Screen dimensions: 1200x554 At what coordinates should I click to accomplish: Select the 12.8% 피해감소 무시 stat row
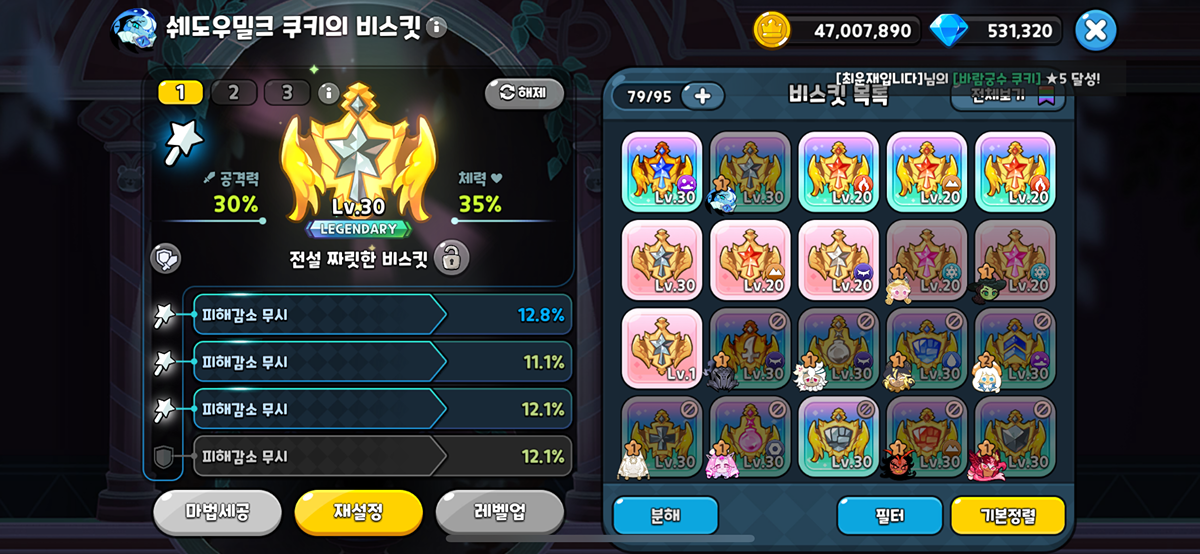coord(382,314)
